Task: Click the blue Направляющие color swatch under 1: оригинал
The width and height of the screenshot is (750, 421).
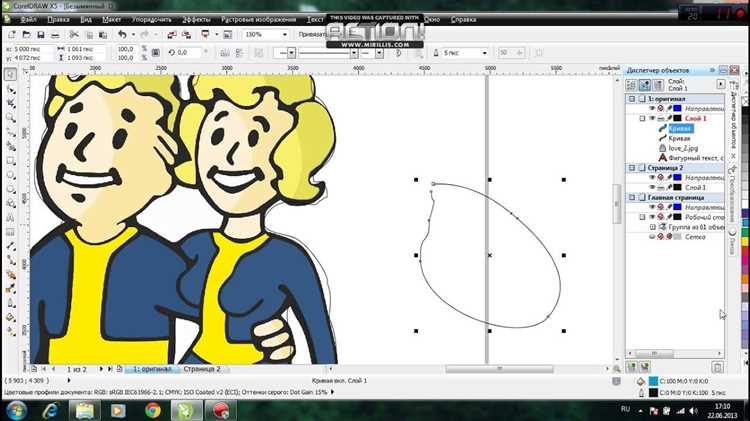Action: coord(677,109)
